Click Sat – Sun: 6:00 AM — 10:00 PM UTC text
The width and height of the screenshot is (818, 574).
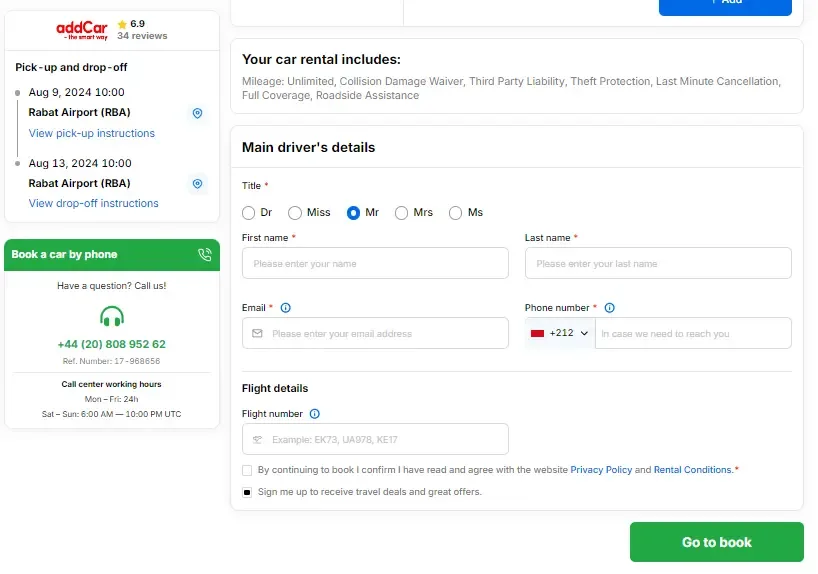112,414
